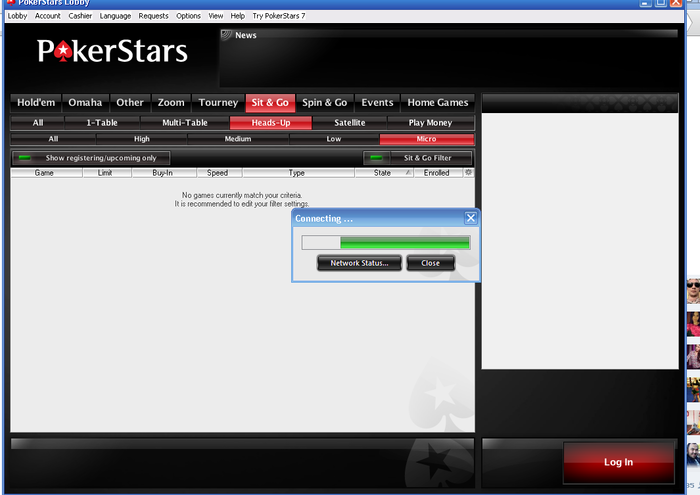Screen dimensions: 700x495
Task: Open the View menu
Action: [216, 16]
